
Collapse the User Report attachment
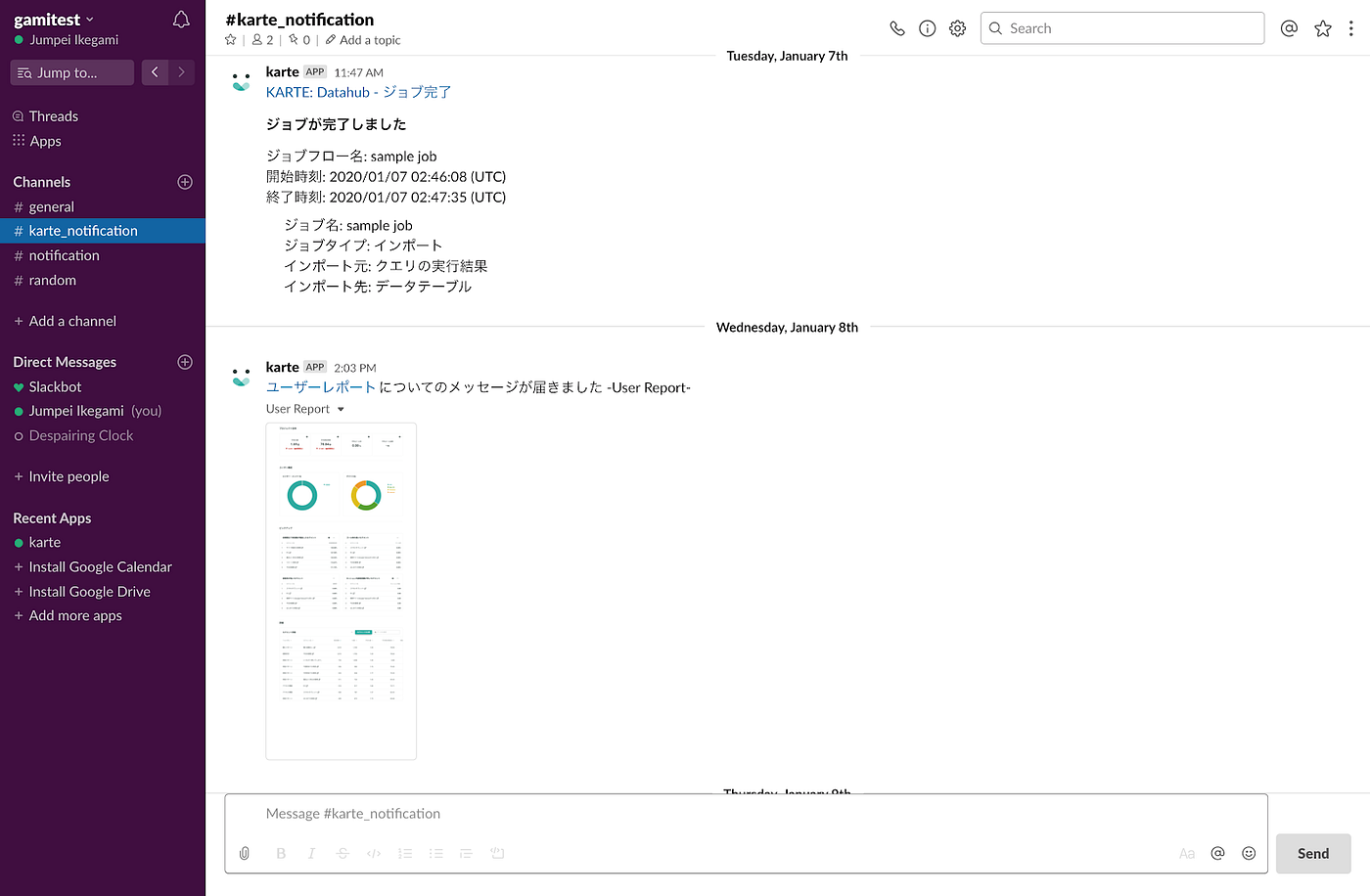point(341,409)
